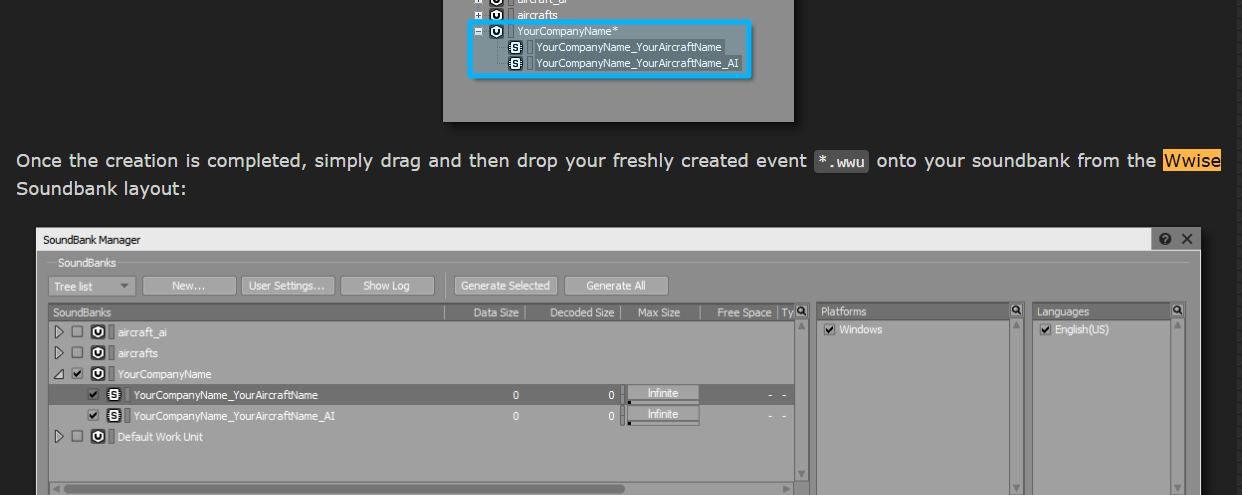Viewport: 1242px width, 495px height.
Task: Click the Max Size column header
Action: pyautogui.click(x=658, y=313)
